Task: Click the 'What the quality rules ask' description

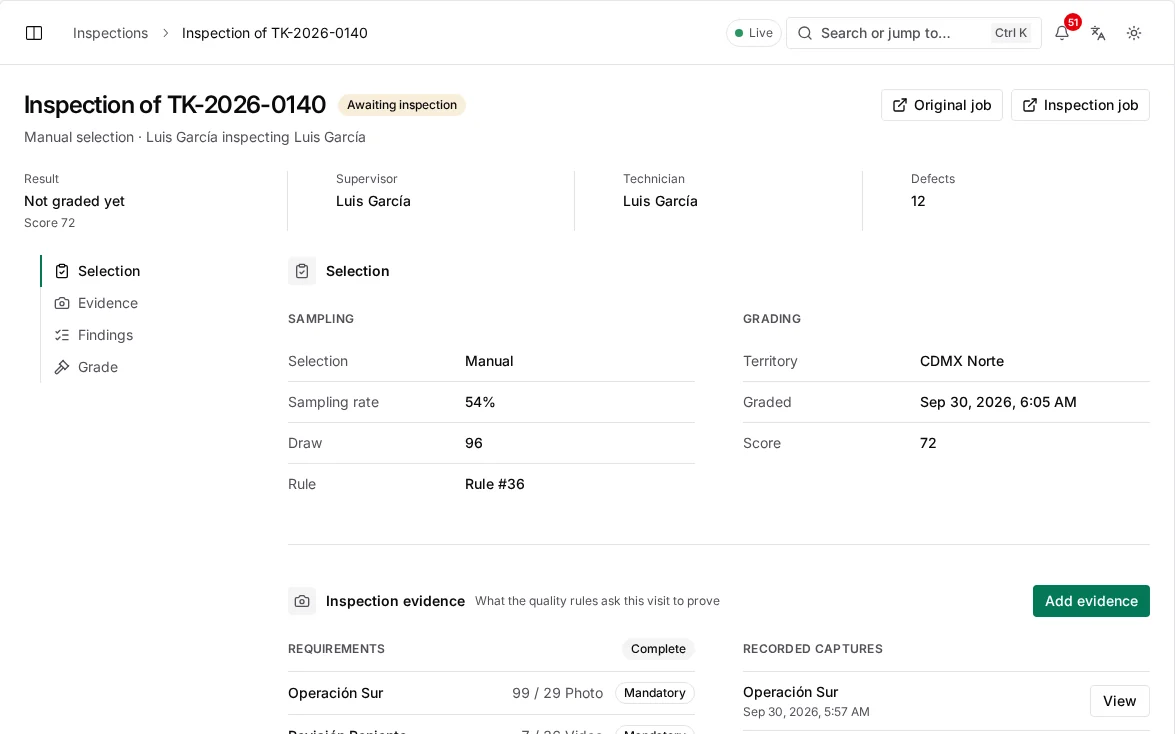Action: coord(597,601)
